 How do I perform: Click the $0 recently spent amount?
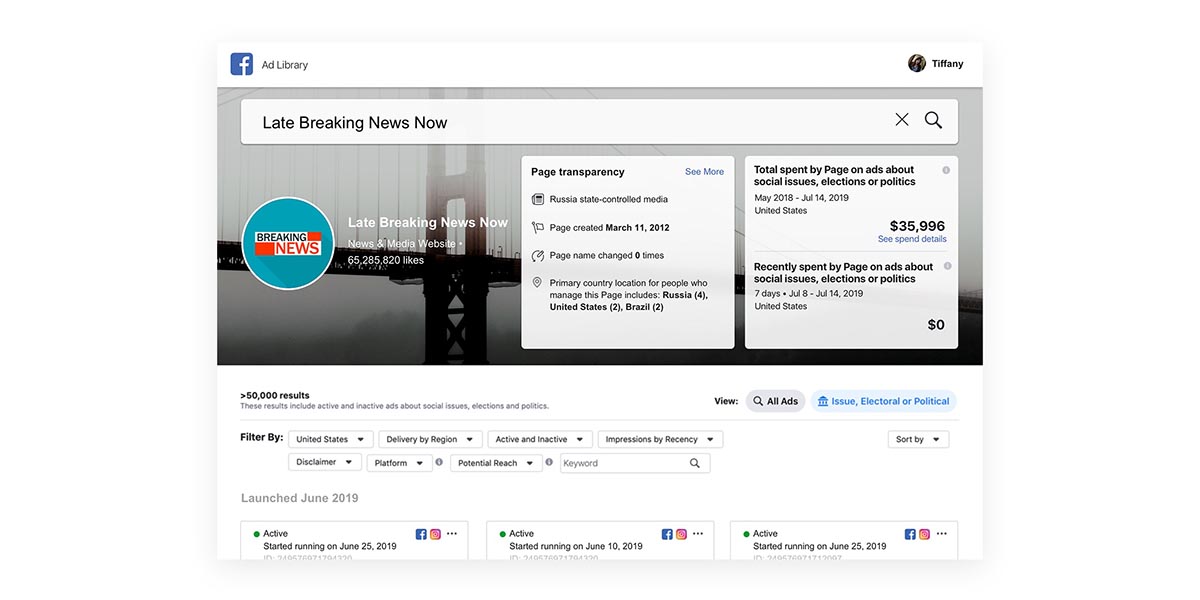click(936, 325)
